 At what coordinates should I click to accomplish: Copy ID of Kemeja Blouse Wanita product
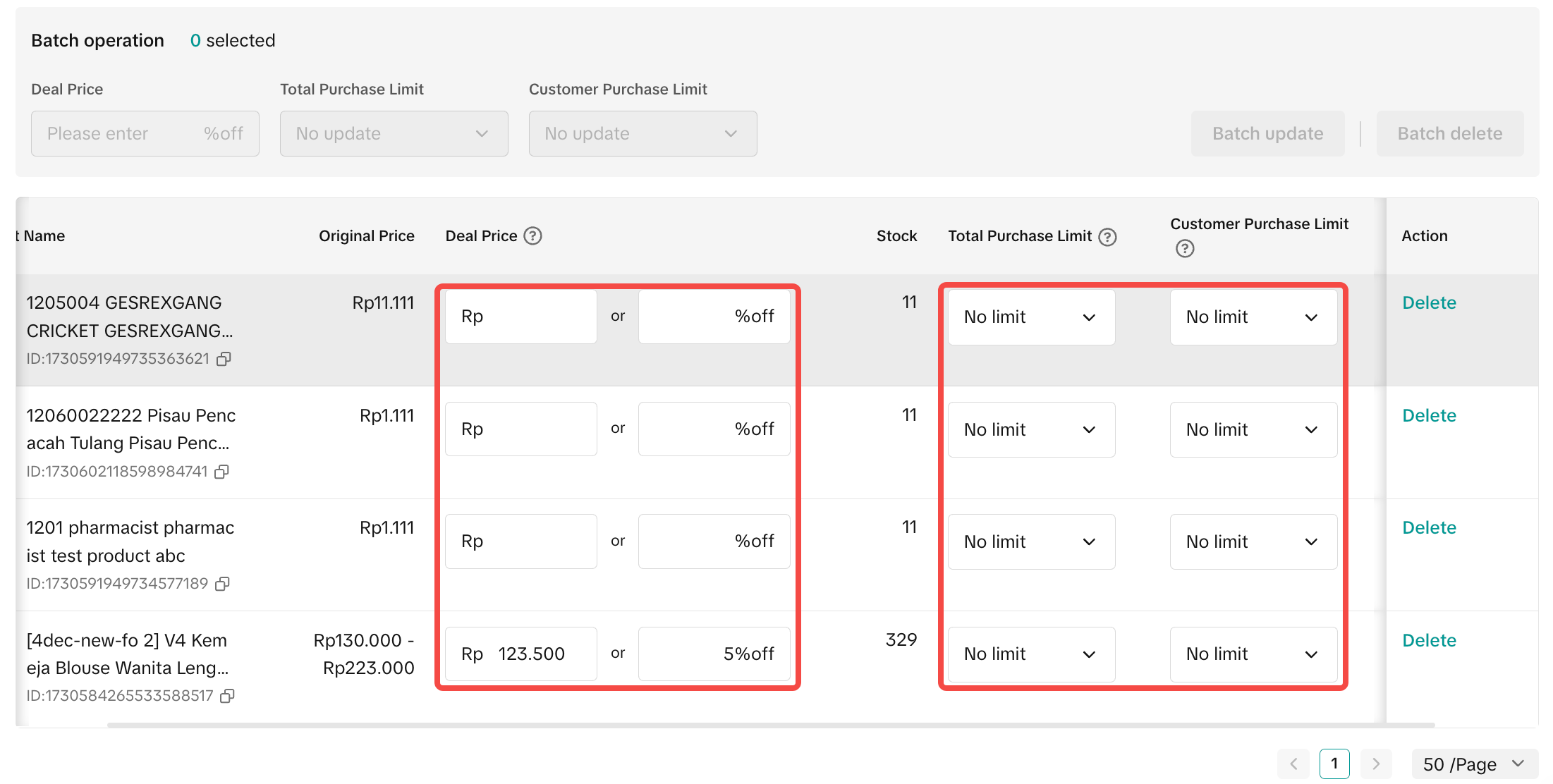pos(227,697)
